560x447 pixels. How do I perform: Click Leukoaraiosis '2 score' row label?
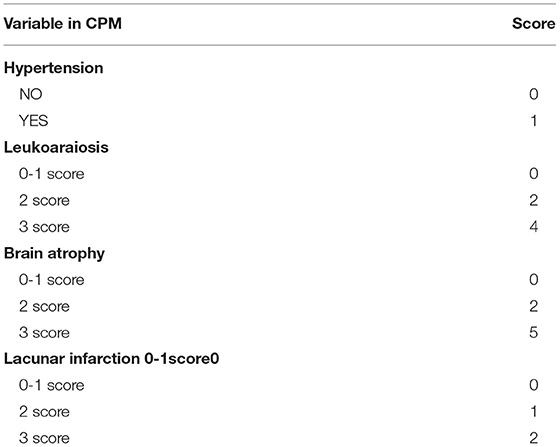(x=44, y=200)
